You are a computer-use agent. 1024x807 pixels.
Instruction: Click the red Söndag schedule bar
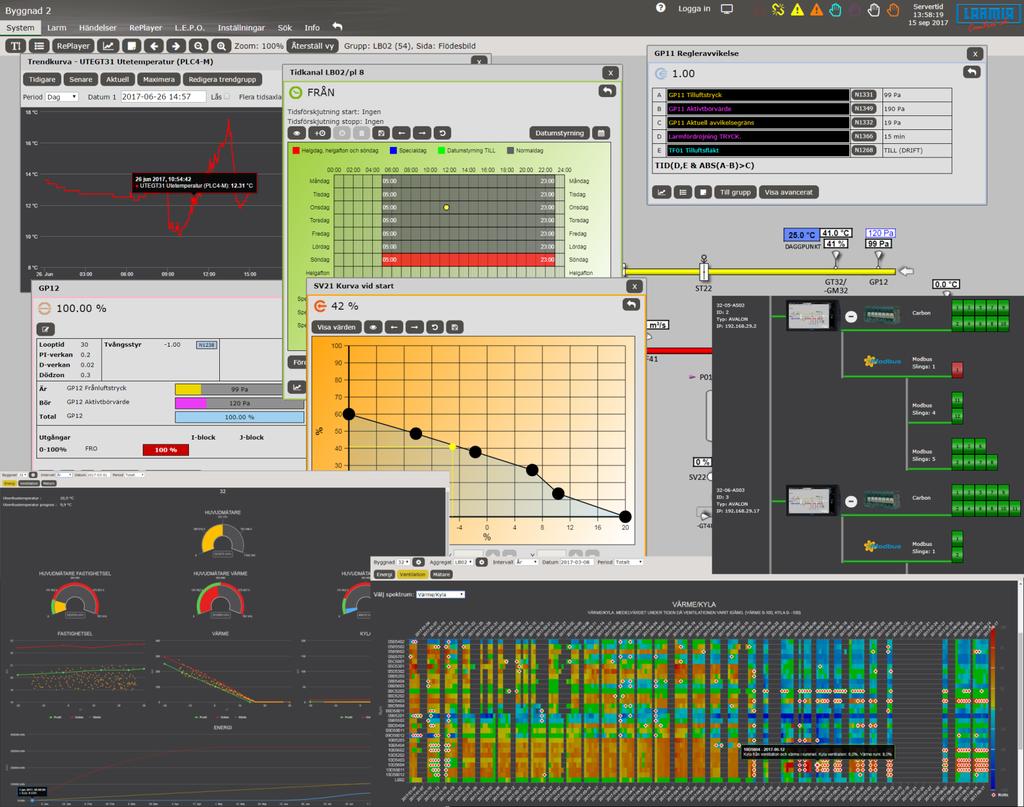(468, 259)
